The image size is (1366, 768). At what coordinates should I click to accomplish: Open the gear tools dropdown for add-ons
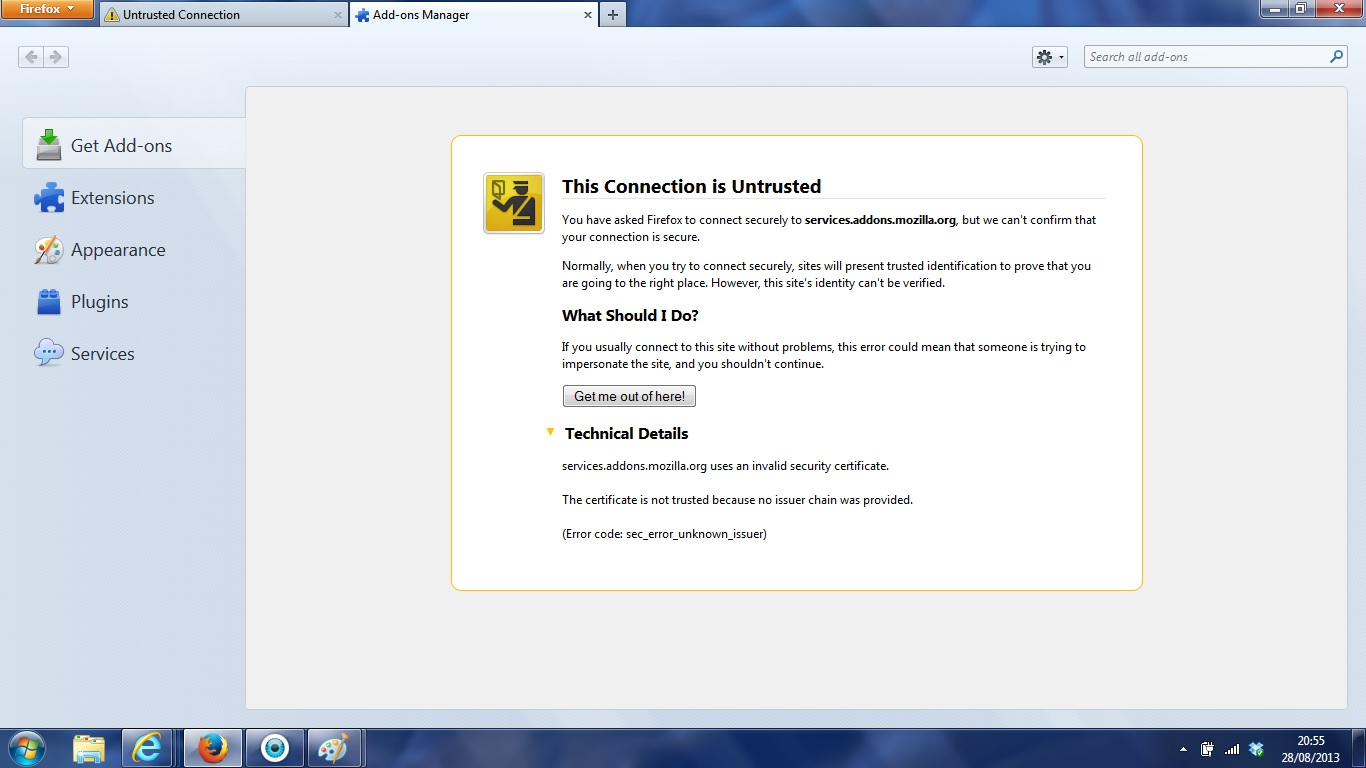(x=1050, y=57)
